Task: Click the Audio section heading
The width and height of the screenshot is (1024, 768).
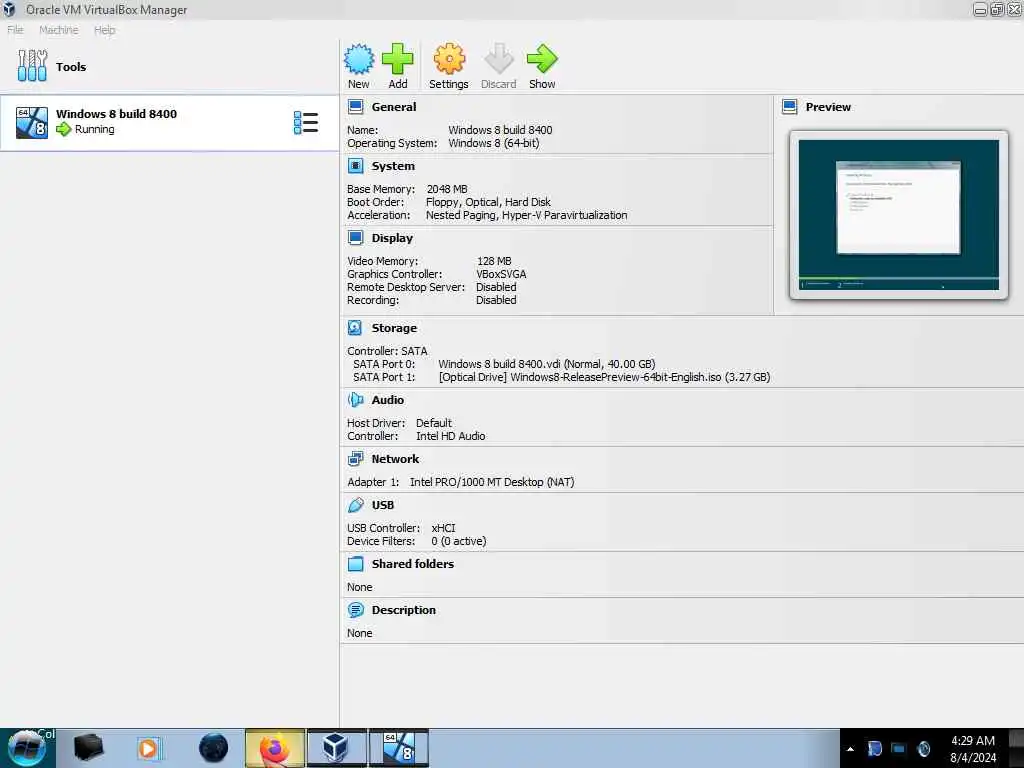Action: point(388,400)
